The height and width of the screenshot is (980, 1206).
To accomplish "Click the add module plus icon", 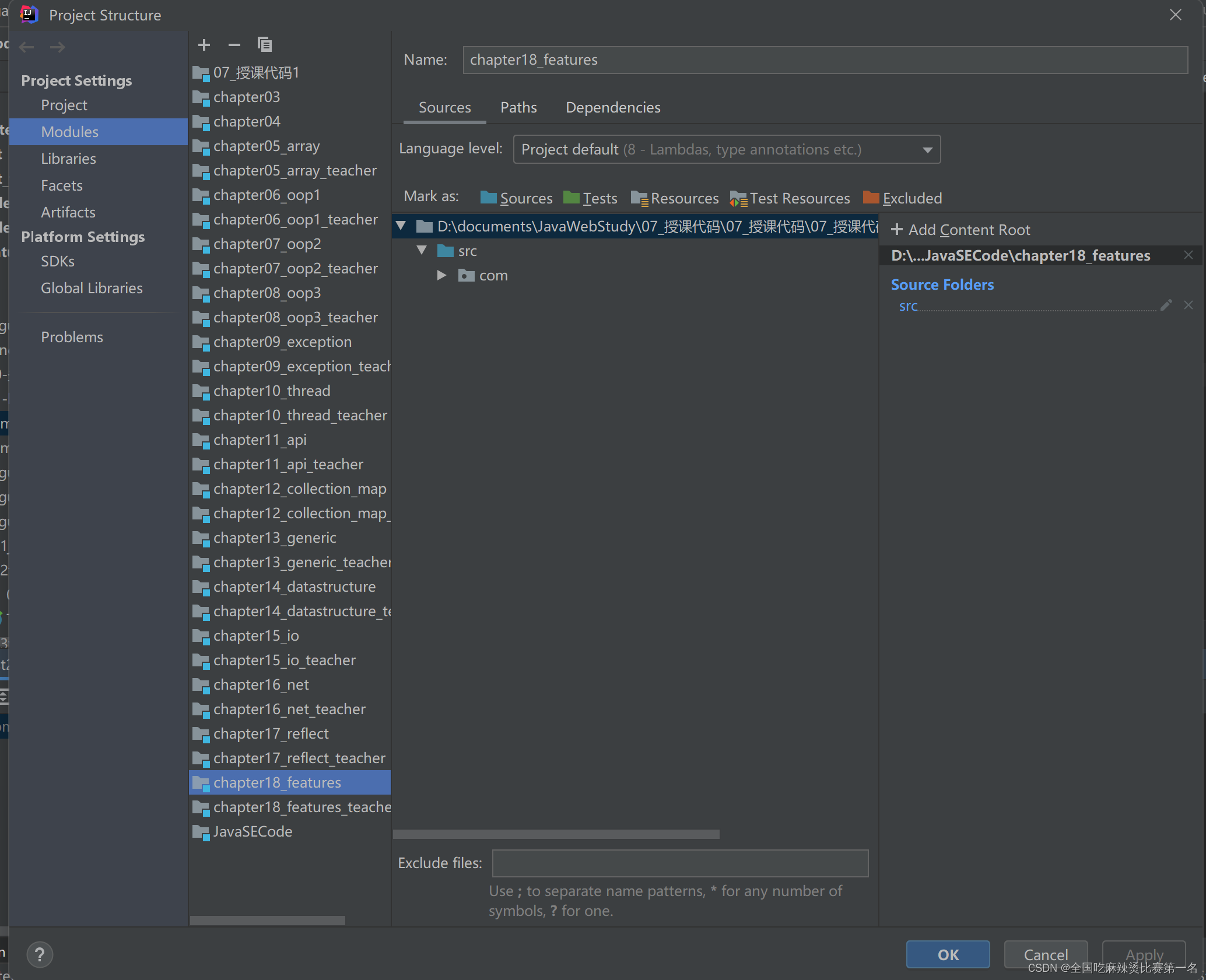I will coord(204,45).
